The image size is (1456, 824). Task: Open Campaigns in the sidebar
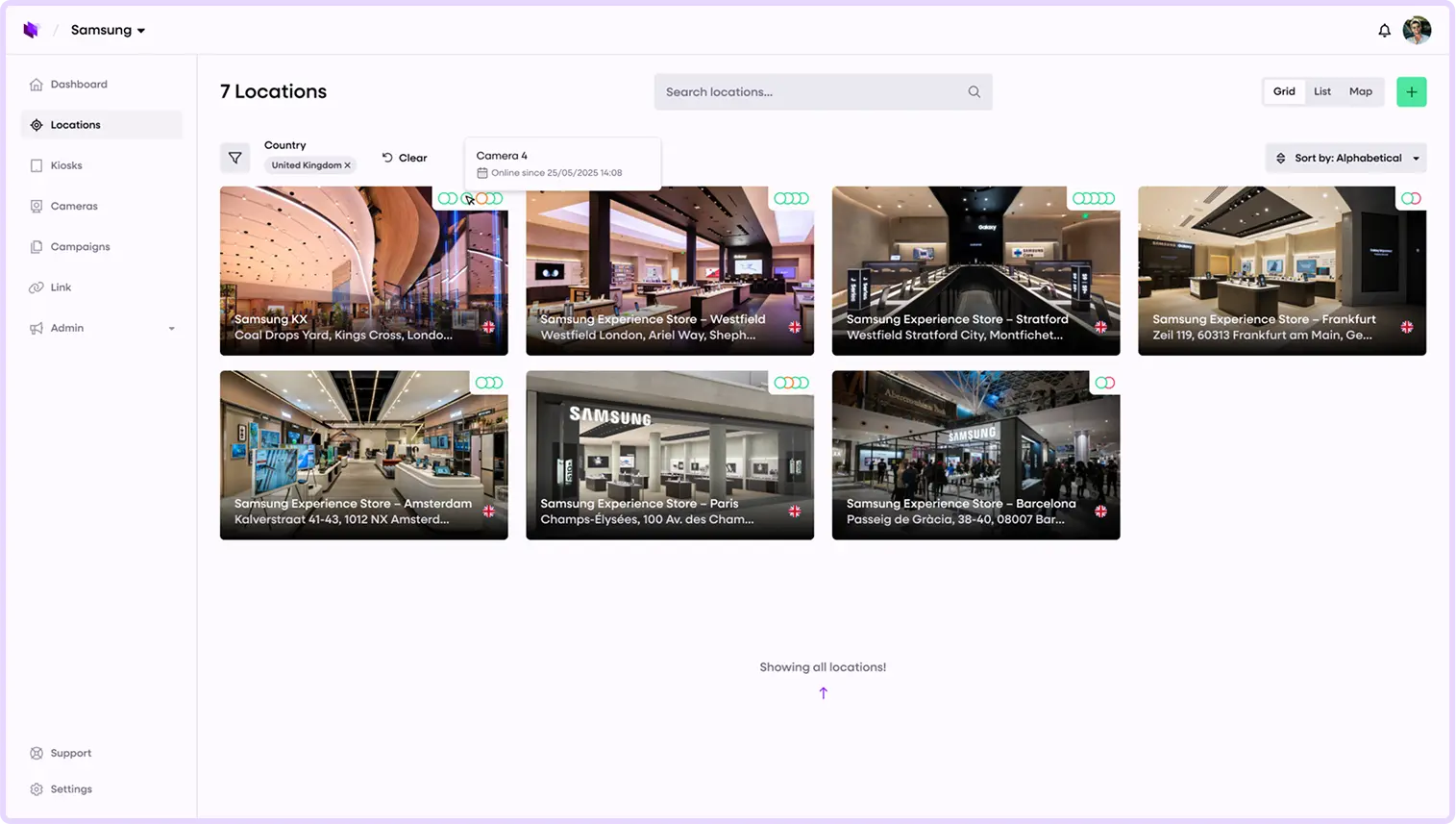(x=101, y=247)
